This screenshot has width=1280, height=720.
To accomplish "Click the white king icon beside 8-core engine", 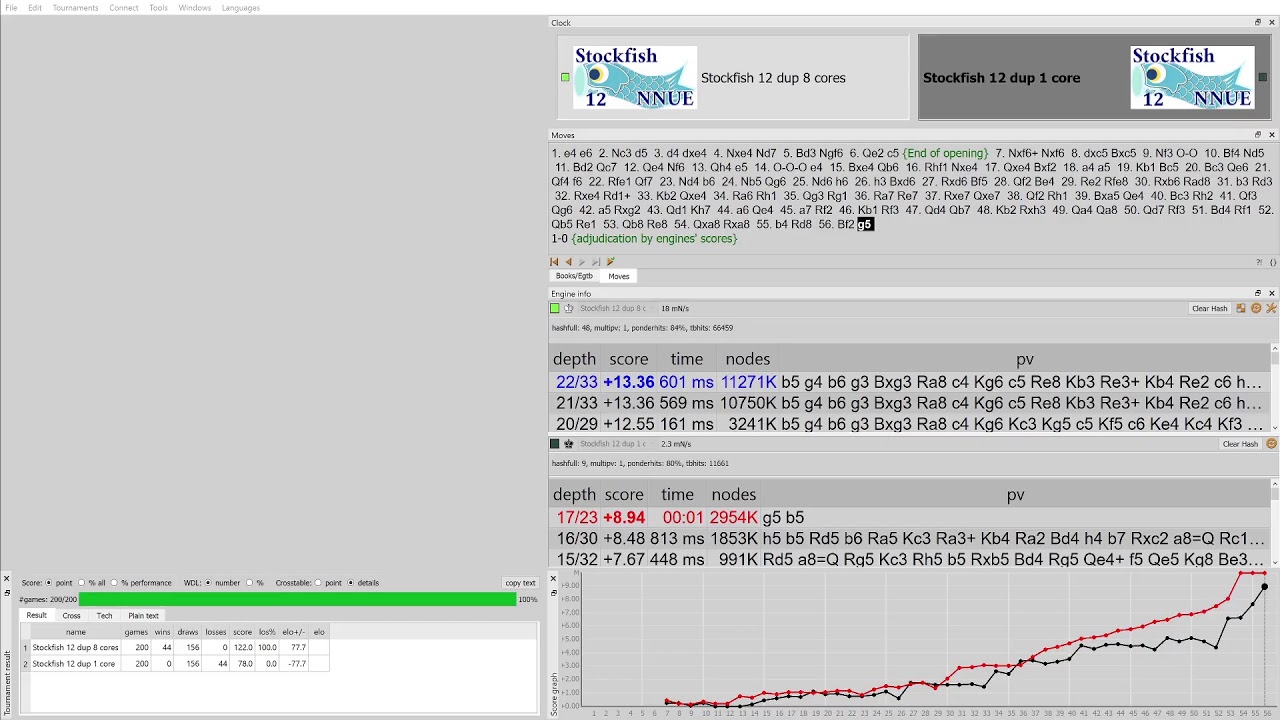I will (569, 309).
